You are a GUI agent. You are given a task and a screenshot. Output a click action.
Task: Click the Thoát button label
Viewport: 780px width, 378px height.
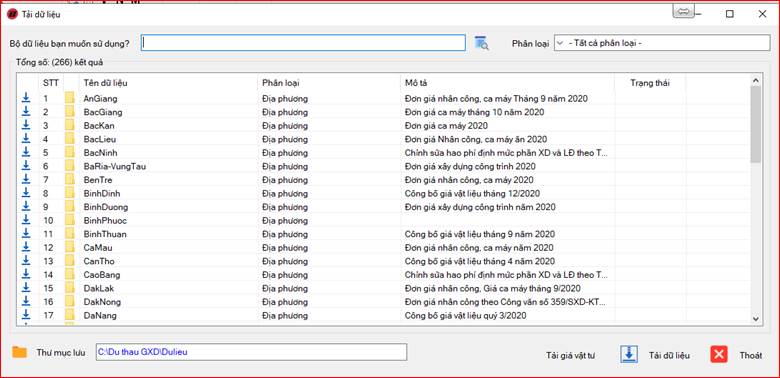coord(751,355)
